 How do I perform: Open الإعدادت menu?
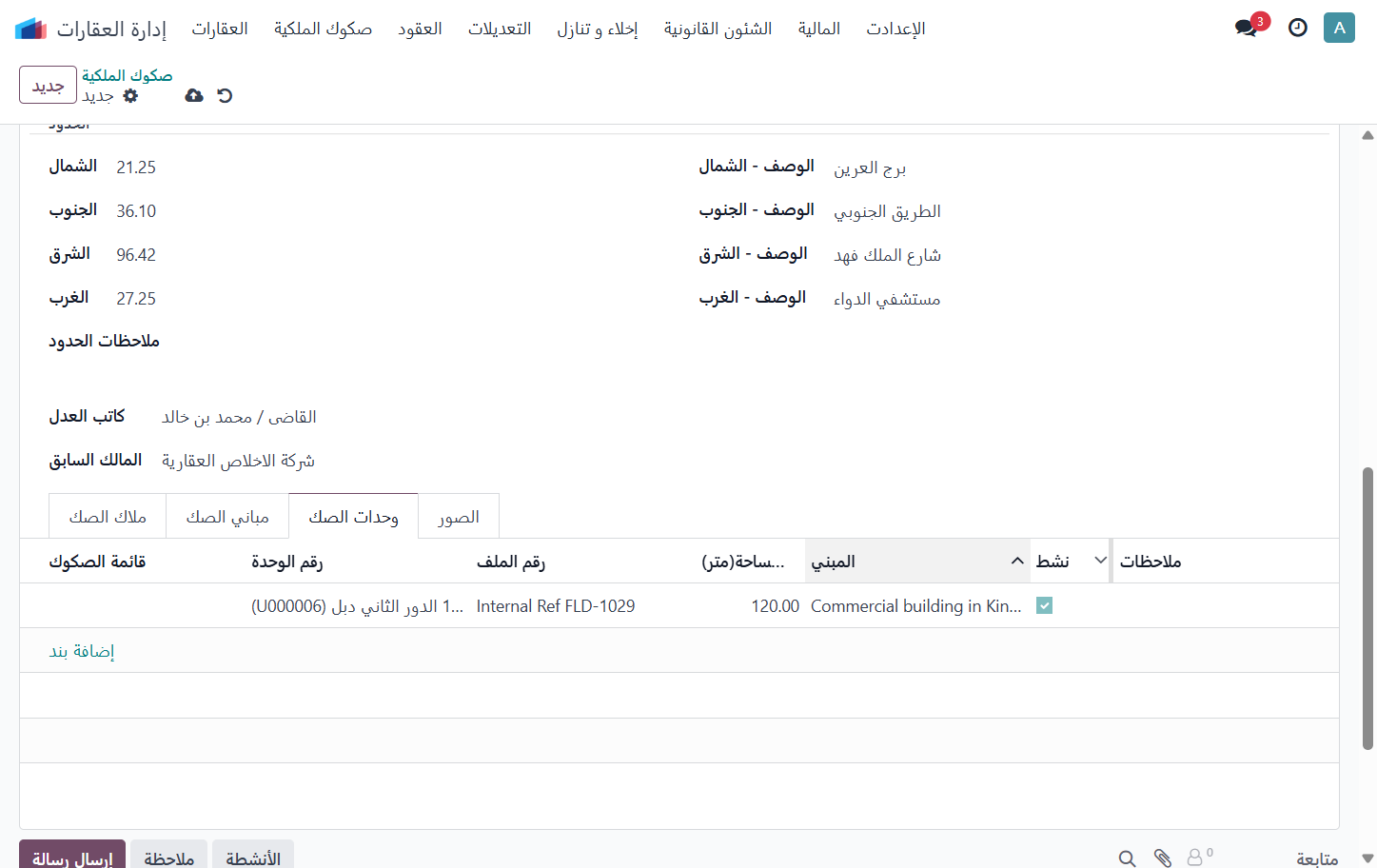895,29
